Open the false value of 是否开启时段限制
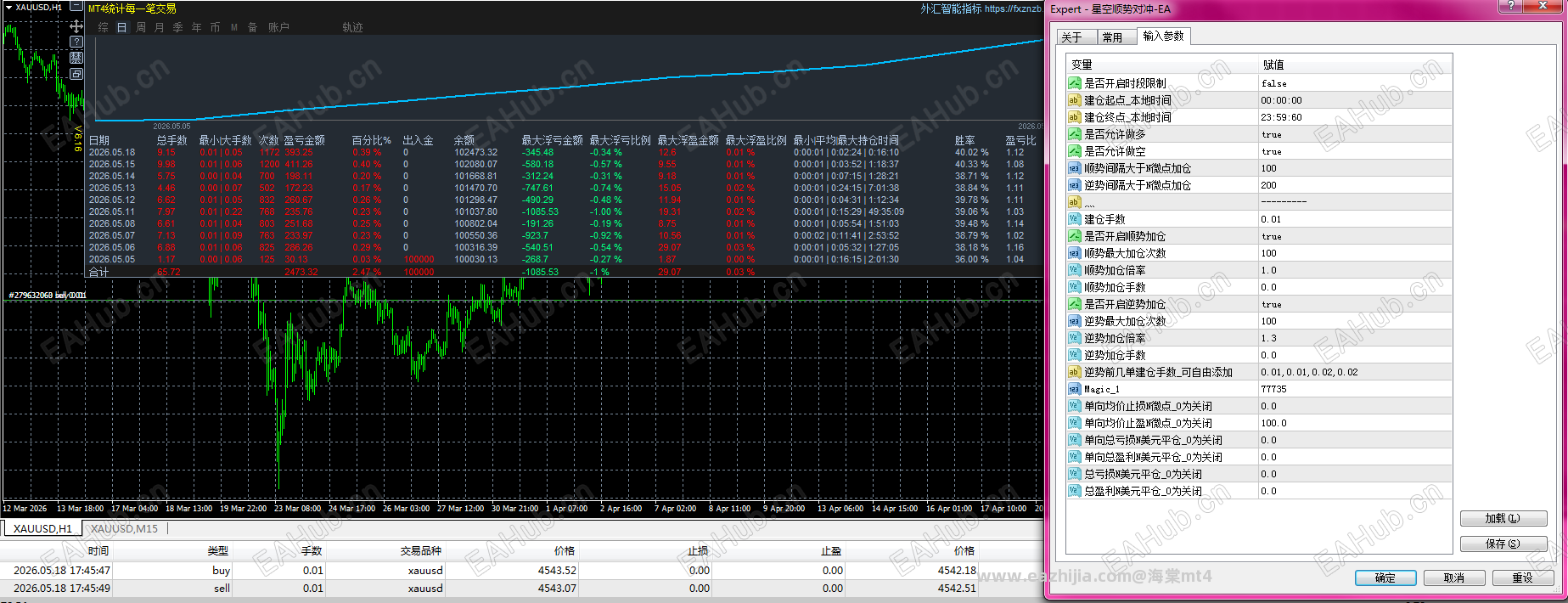The image size is (1568, 603). [1355, 83]
